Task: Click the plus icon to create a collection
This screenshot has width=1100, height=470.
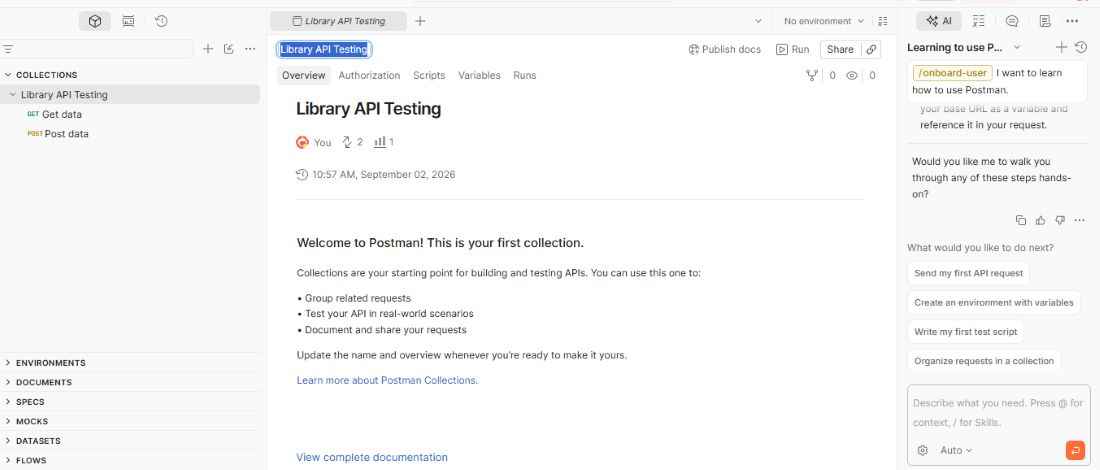Action: click(x=208, y=48)
